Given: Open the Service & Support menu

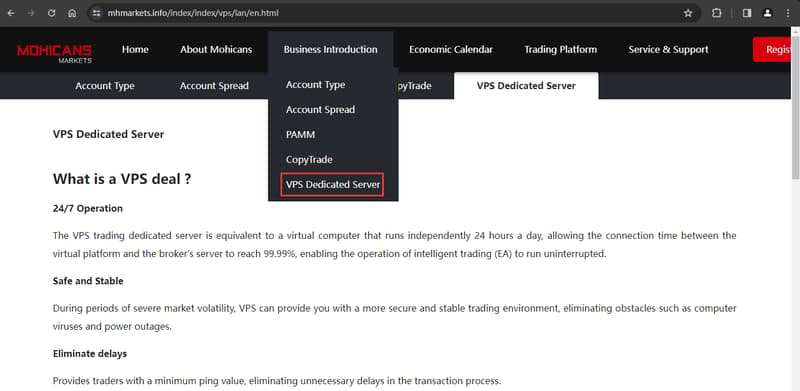Looking at the screenshot, I should pyautogui.click(x=668, y=50).
